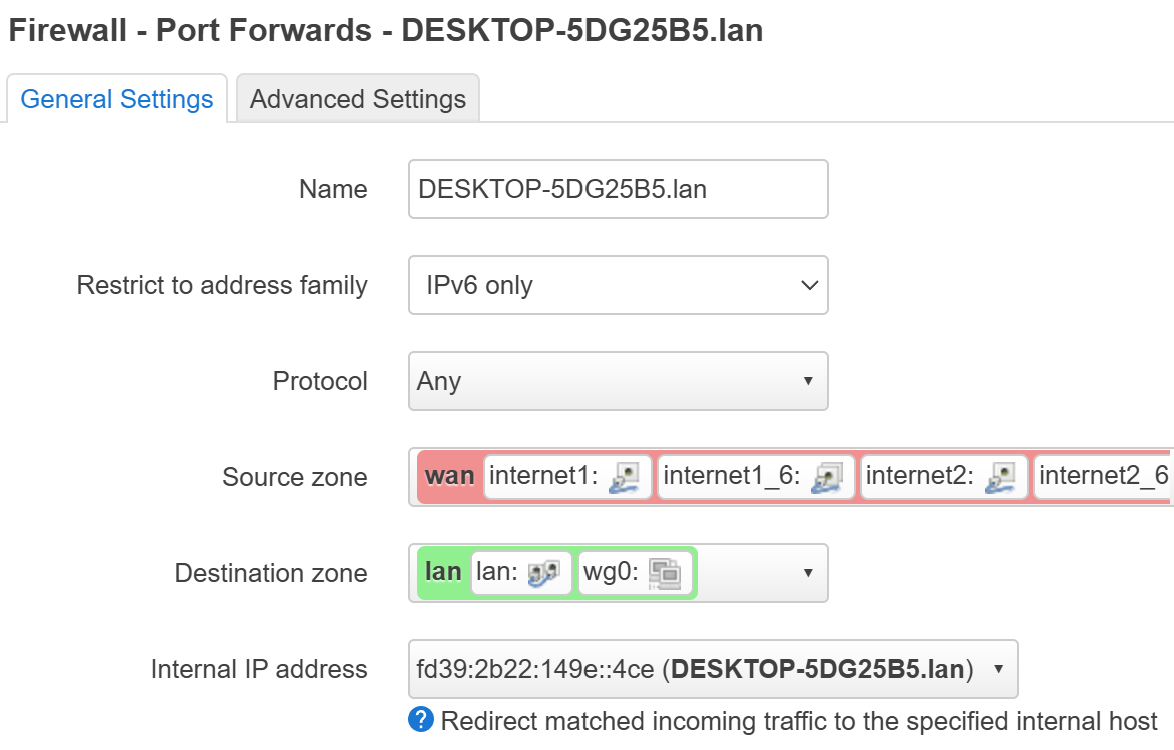Expand the Protocol dropdown
The width and height of the screenshot is (1174, 750).
(618, 381)
